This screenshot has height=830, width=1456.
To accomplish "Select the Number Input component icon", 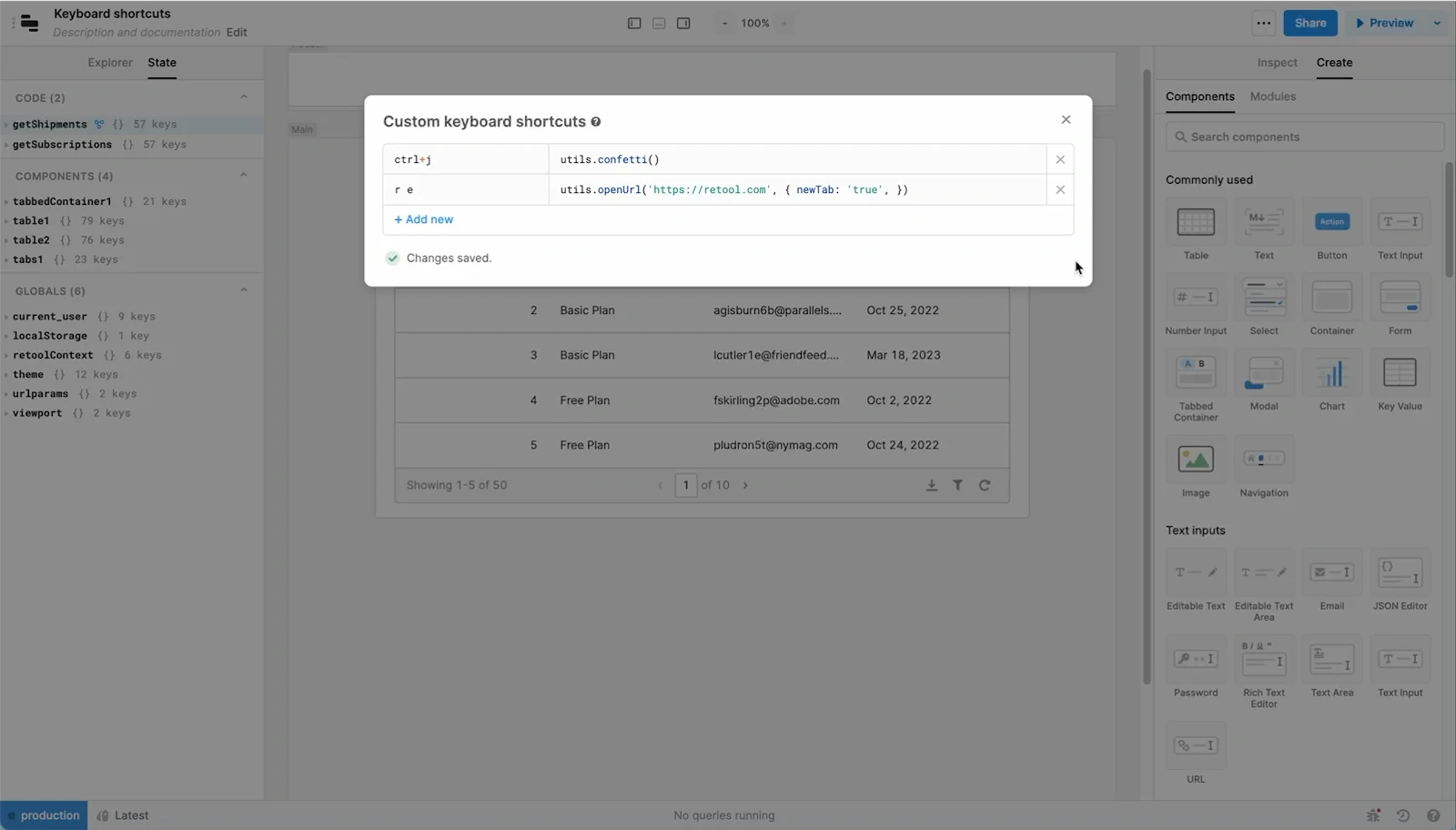I will coord(1196,298).
